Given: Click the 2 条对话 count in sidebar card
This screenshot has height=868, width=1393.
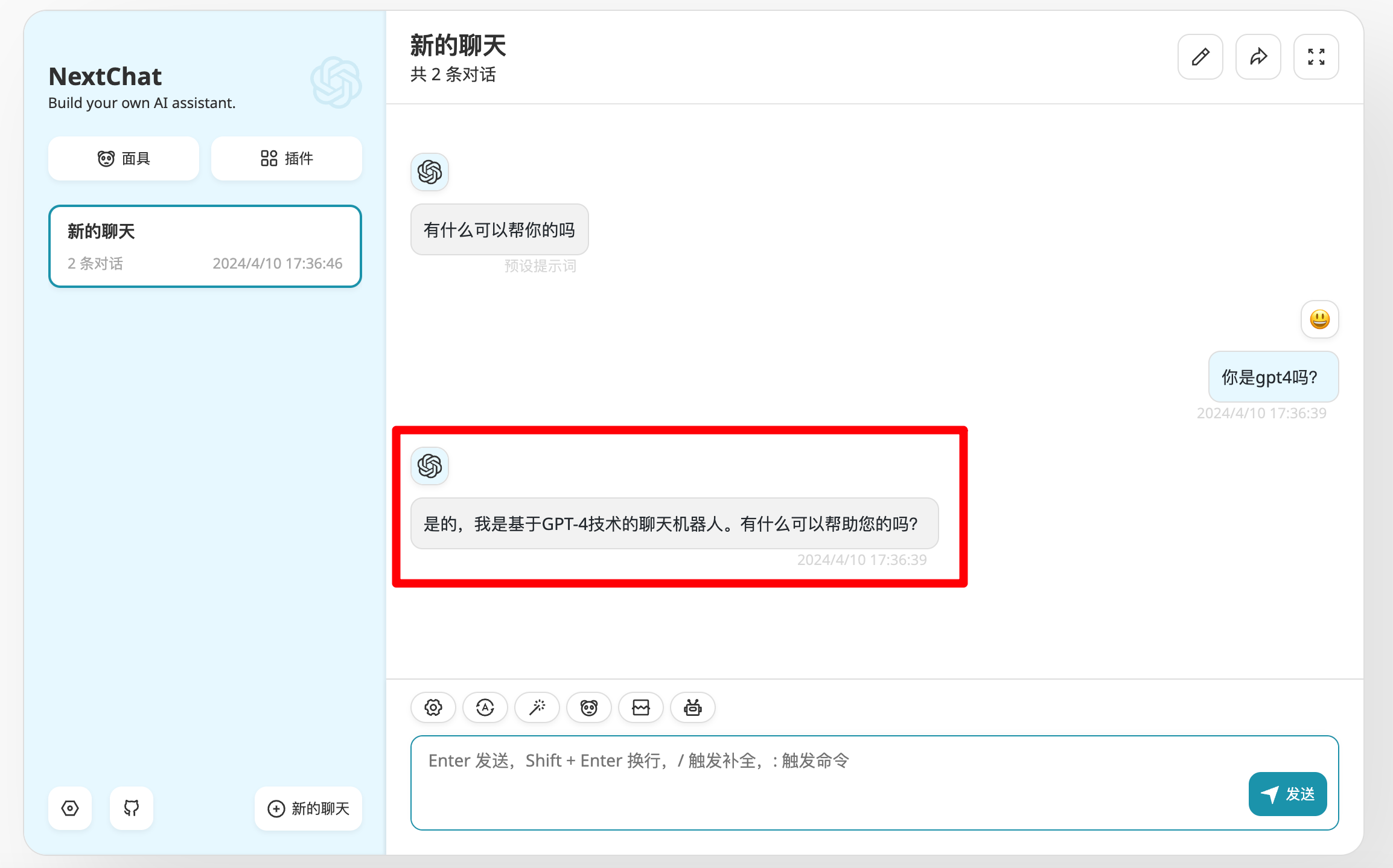Looking at the screenshot, I should (x=95, y=263).
